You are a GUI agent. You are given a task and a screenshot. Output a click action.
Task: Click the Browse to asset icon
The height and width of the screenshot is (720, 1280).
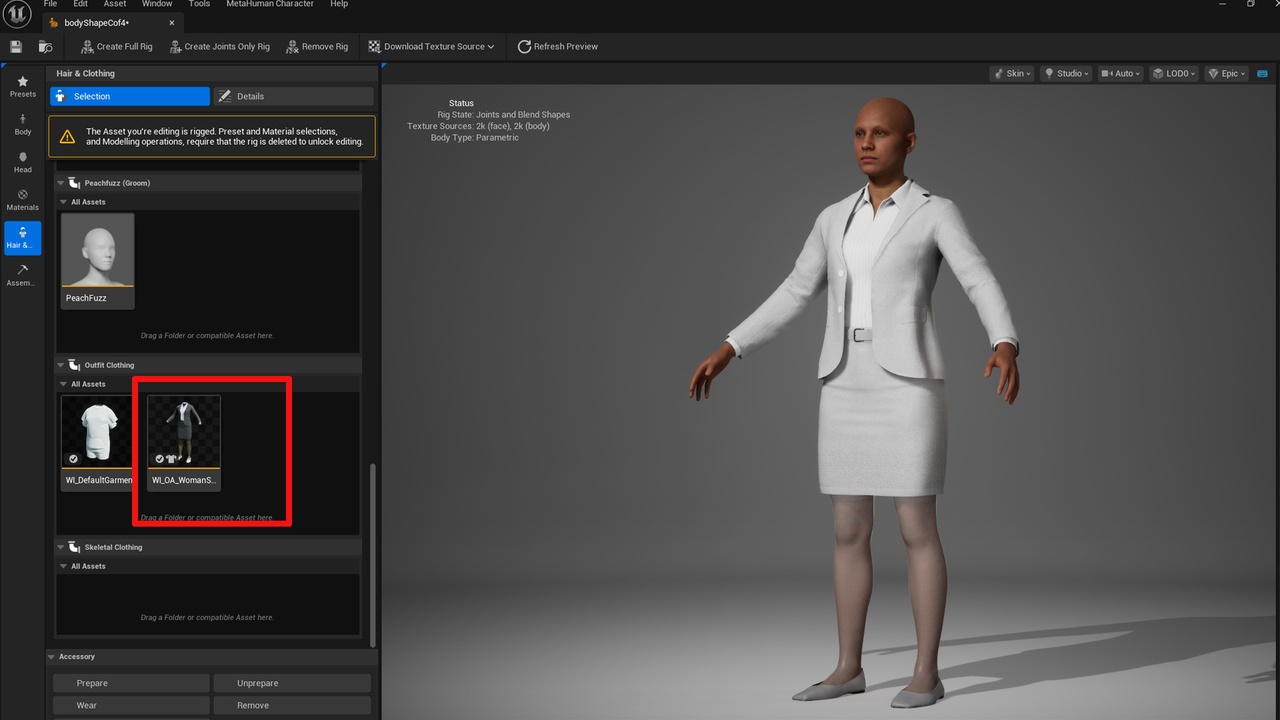pyautogui.click(x=45, y=46)
